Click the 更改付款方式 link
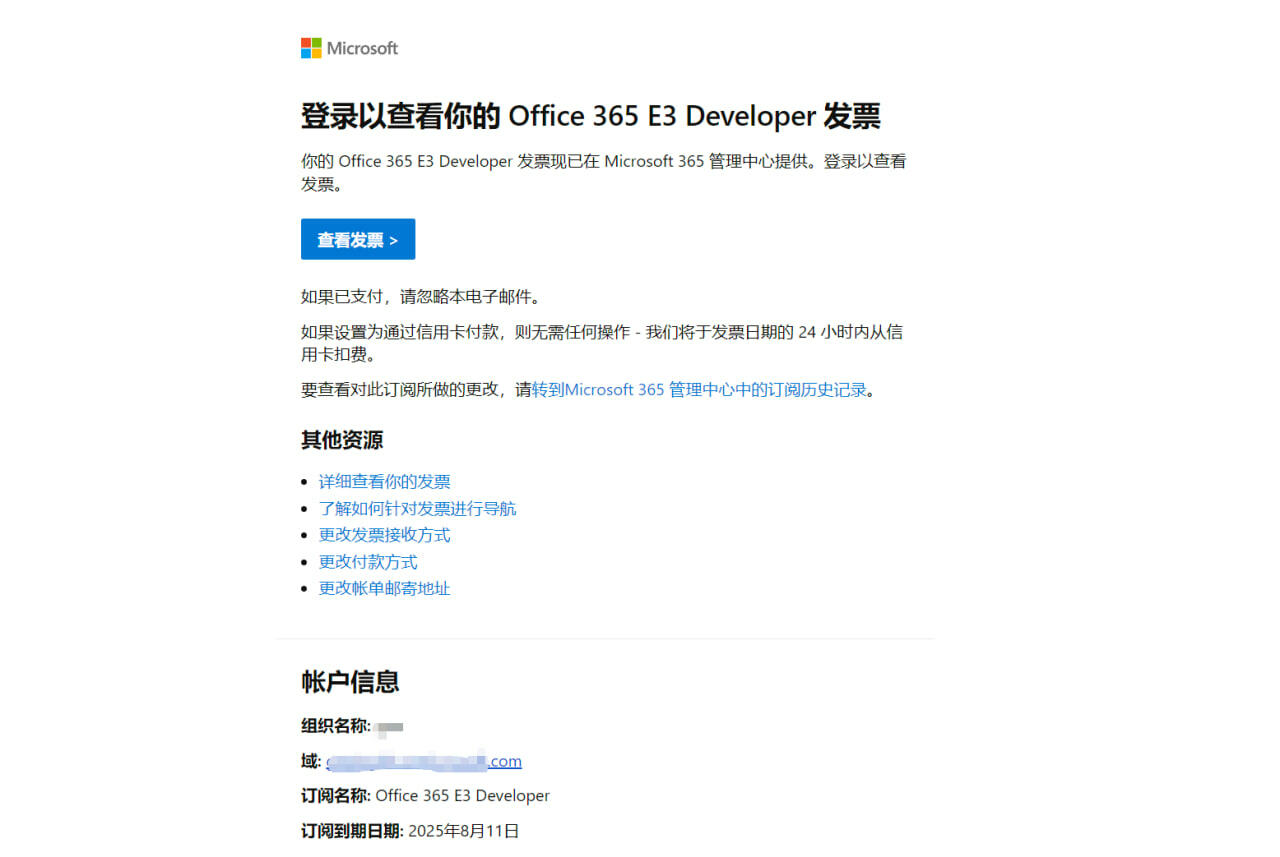Viewport: 1280px width, 857px height. (368, 562)
